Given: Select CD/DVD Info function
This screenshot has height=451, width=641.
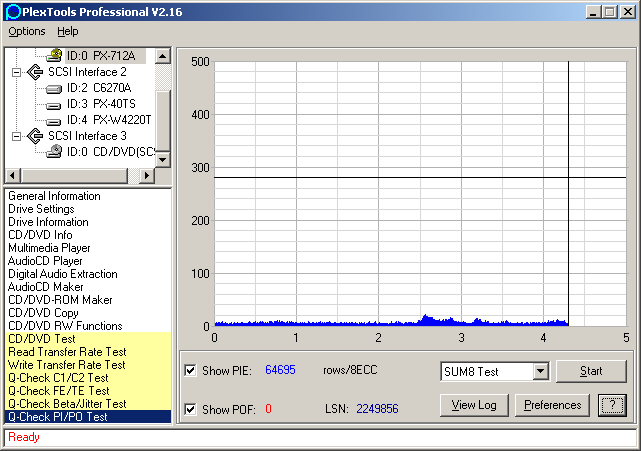Looking at the screenshot, I should (40, 235).
